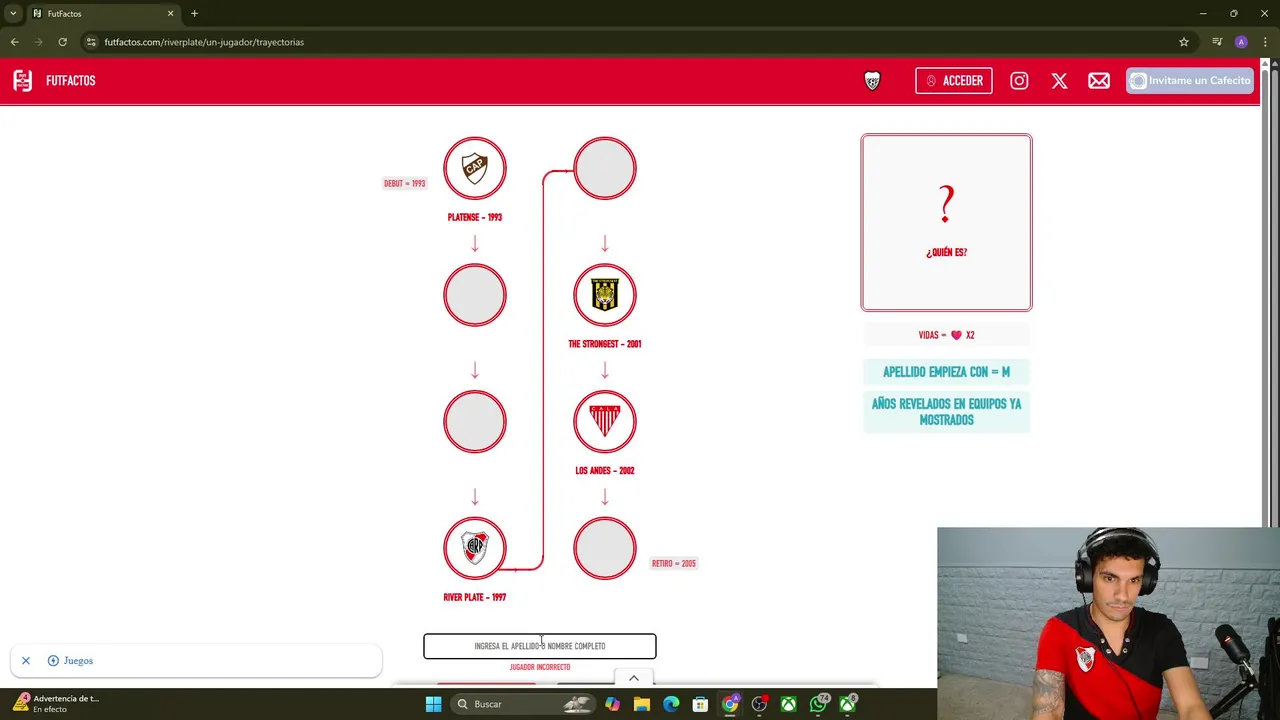Open Chrome media control icon in toolbar

[1217, 42]
